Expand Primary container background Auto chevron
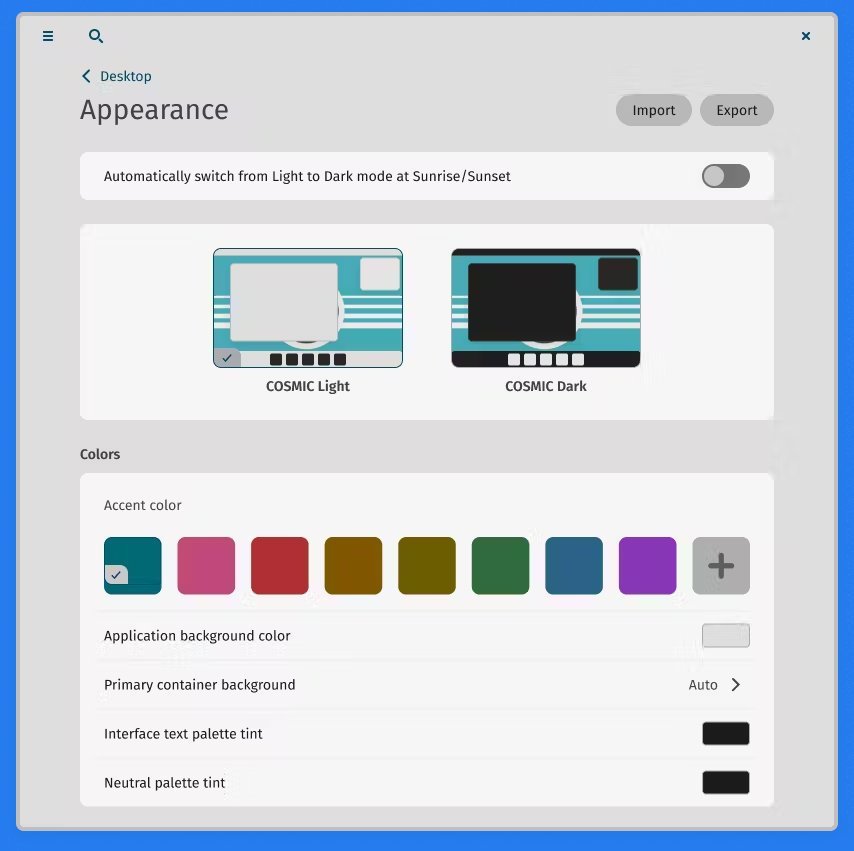 tap(736, 684)
